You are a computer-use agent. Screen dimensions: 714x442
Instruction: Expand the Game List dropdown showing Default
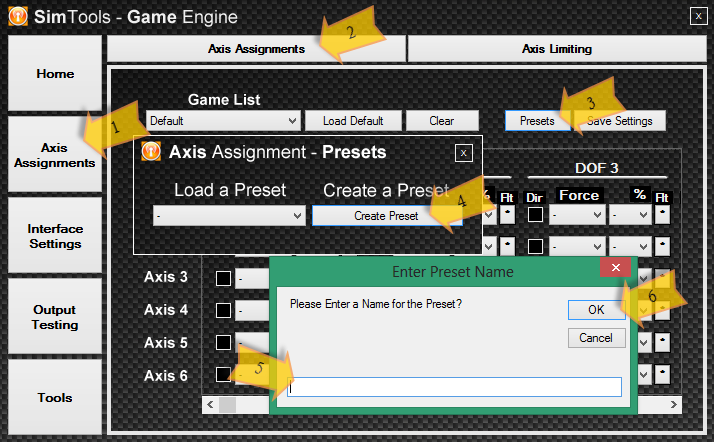click(x=223, y=121)
